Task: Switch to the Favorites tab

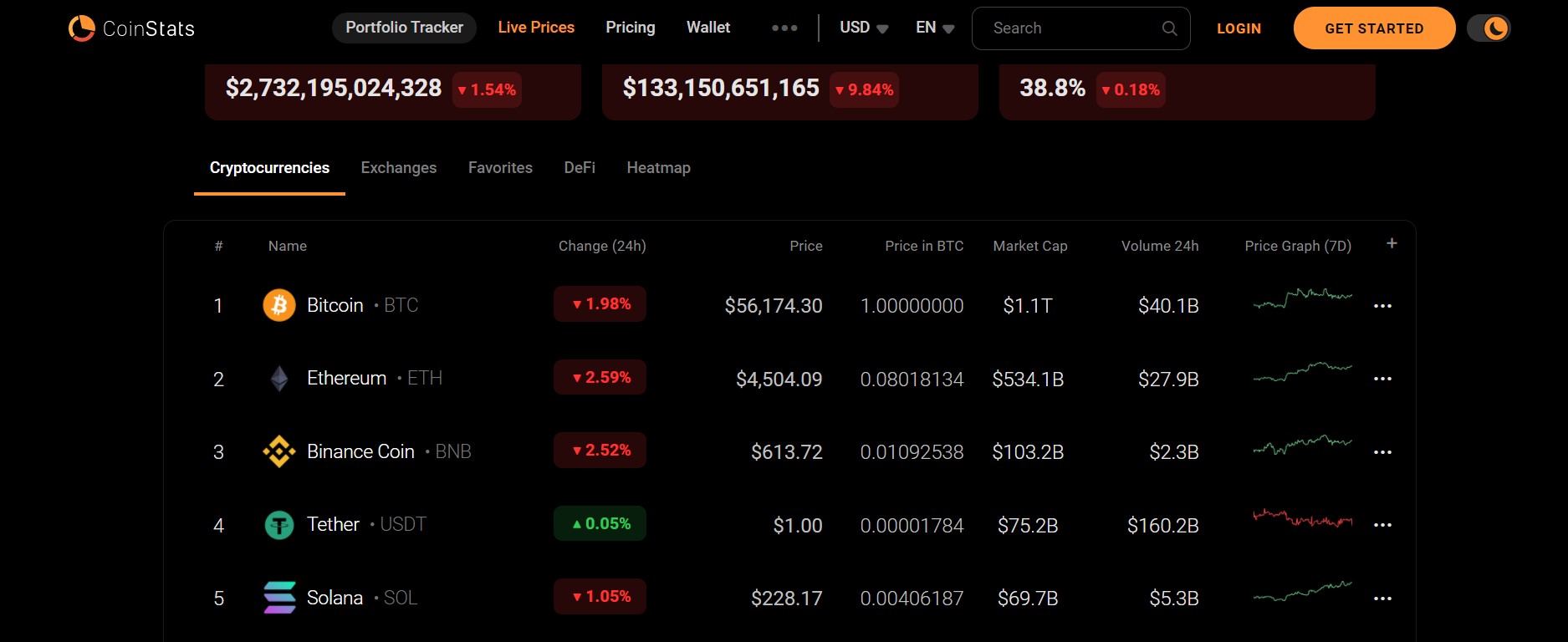Action: click(500, 168)
